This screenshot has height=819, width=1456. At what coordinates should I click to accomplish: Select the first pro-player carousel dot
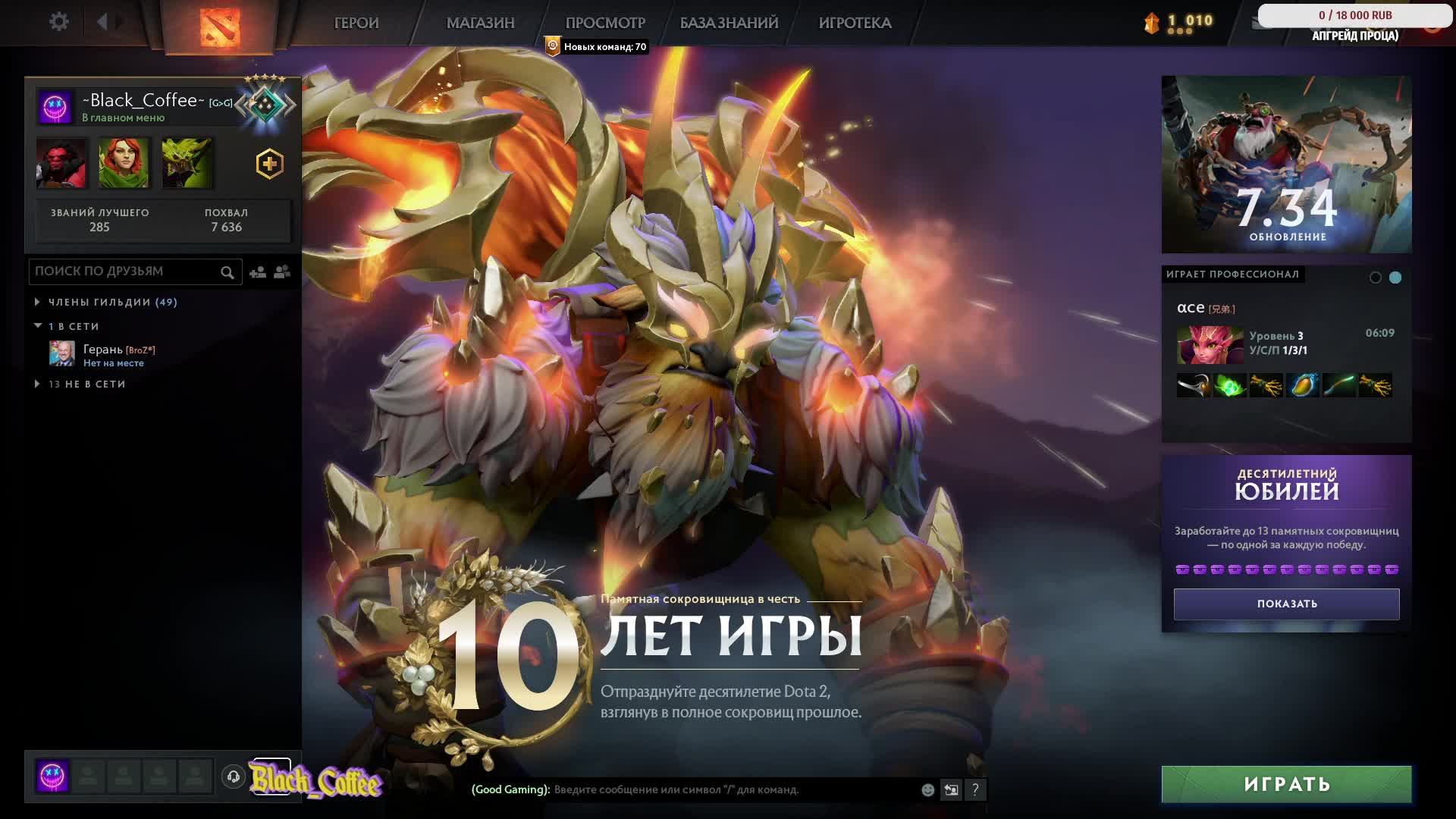tap(1375, 278)
